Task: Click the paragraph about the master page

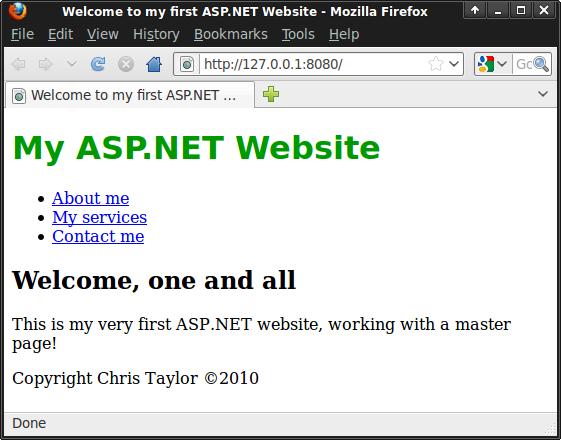Action: (x=261, y=333)
